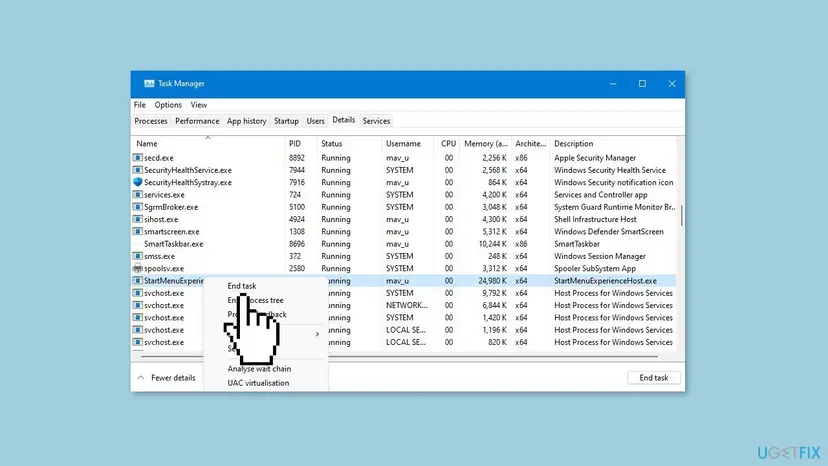Click icon of svchost.exe using 820 K
828x466 pixels.
pyautogui.click(x=137, y=342)
